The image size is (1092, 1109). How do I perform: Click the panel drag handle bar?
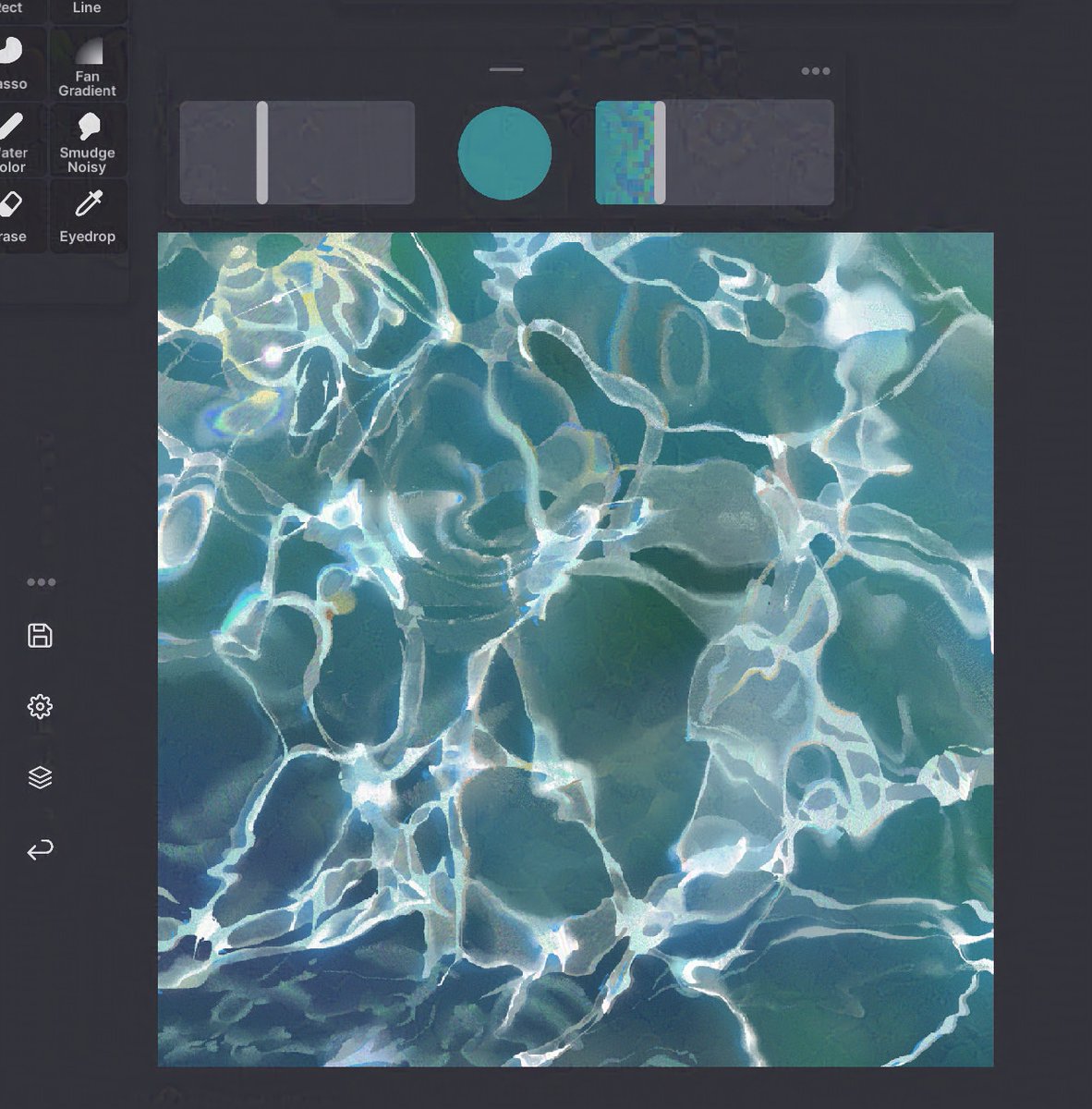(x=506, y=69)
